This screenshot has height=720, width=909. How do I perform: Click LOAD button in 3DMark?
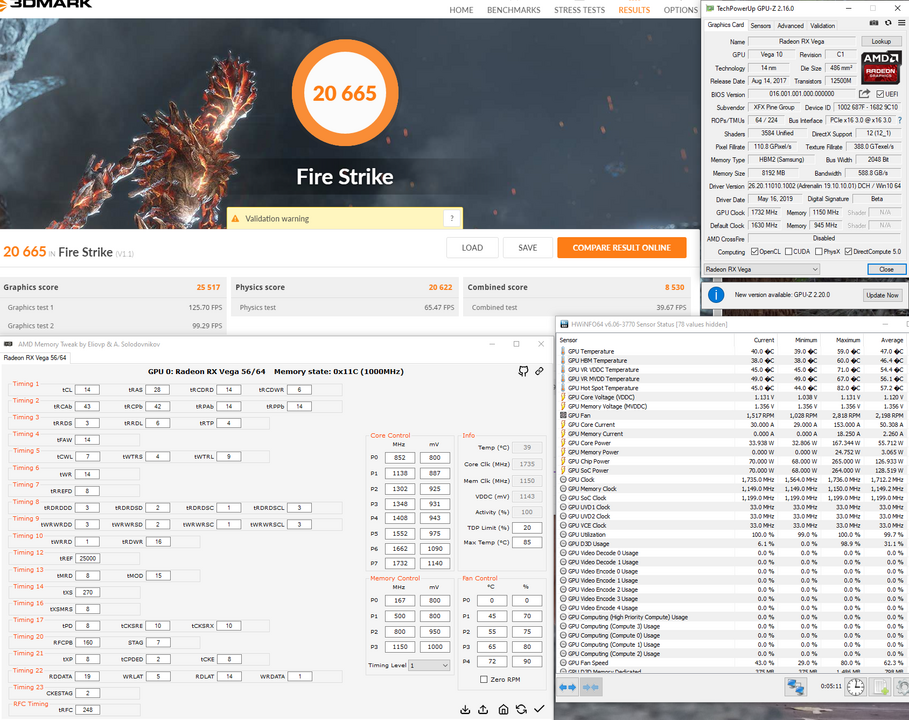click(472, 248)
